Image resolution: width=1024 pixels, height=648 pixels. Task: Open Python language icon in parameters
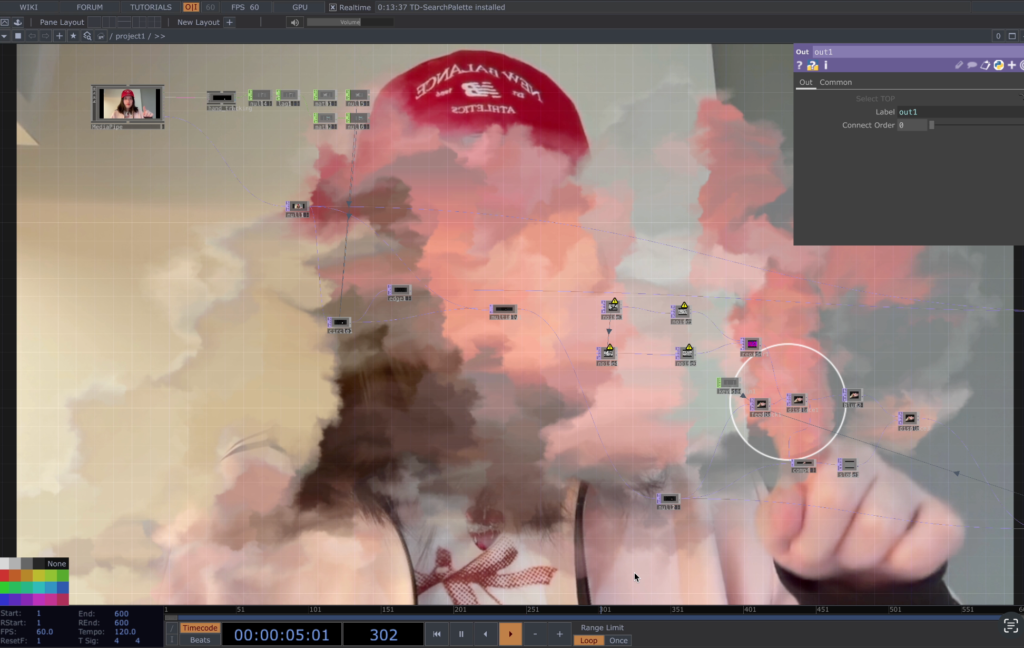[999, 65]
